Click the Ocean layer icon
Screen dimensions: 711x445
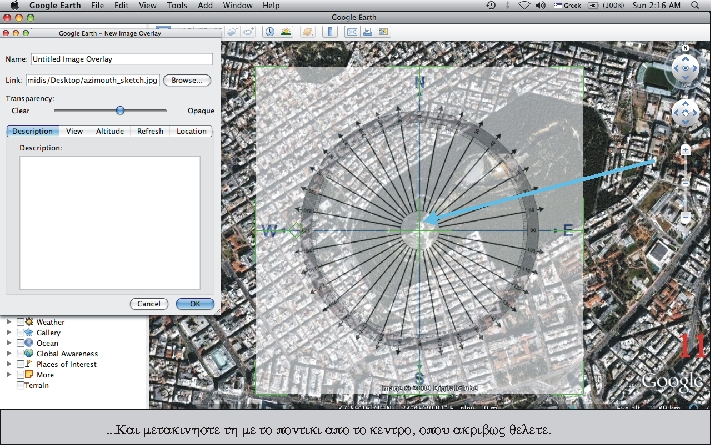[29, 342]
